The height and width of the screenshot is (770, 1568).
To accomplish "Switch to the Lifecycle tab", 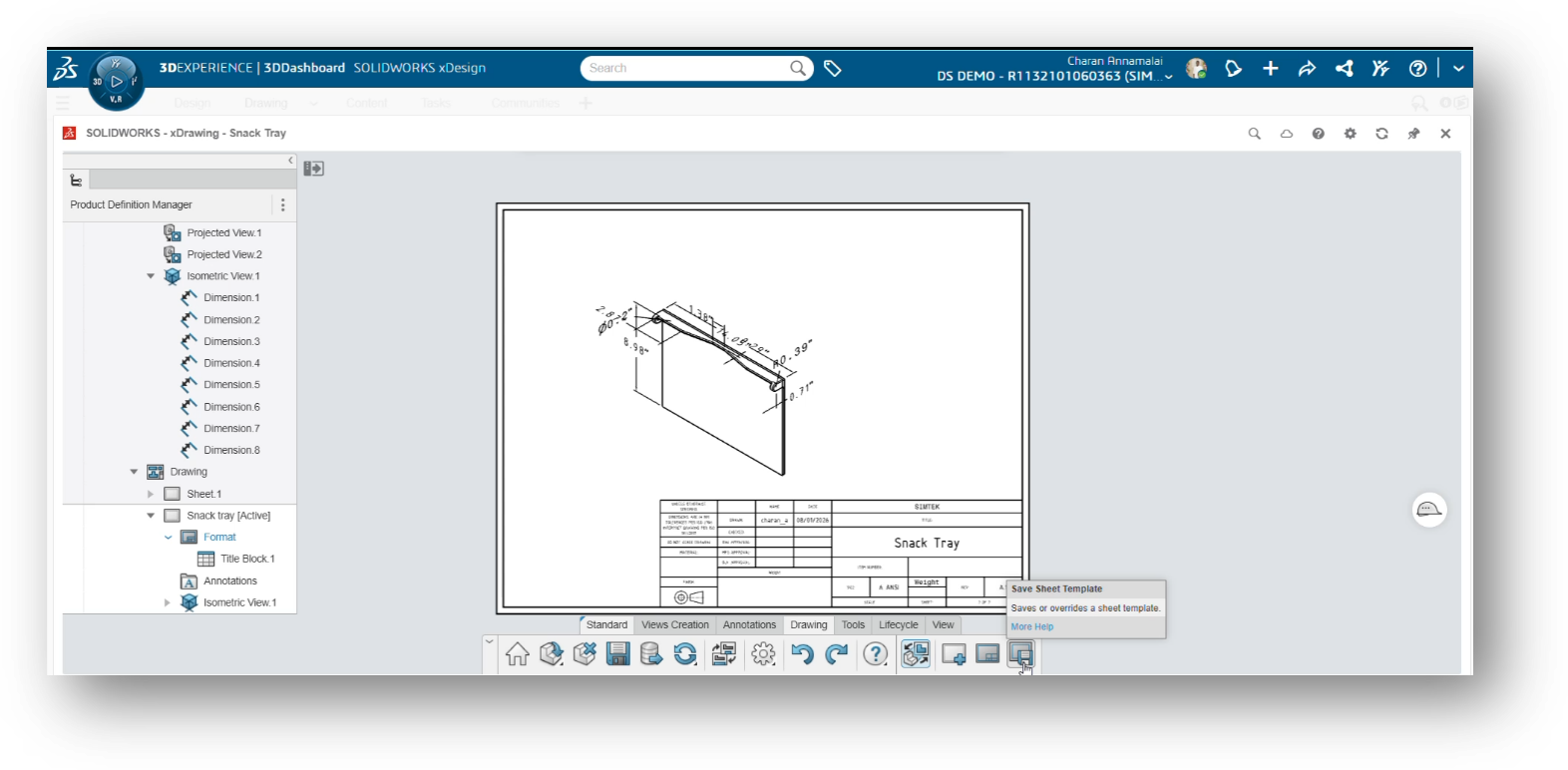I will [x=899, y=625].
